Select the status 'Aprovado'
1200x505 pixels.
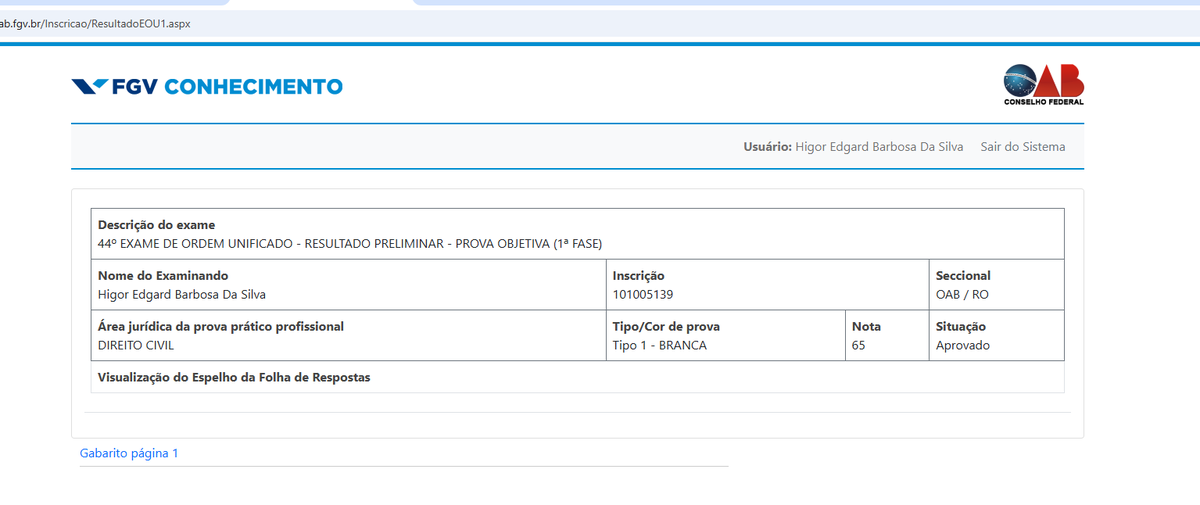[963, 346]
